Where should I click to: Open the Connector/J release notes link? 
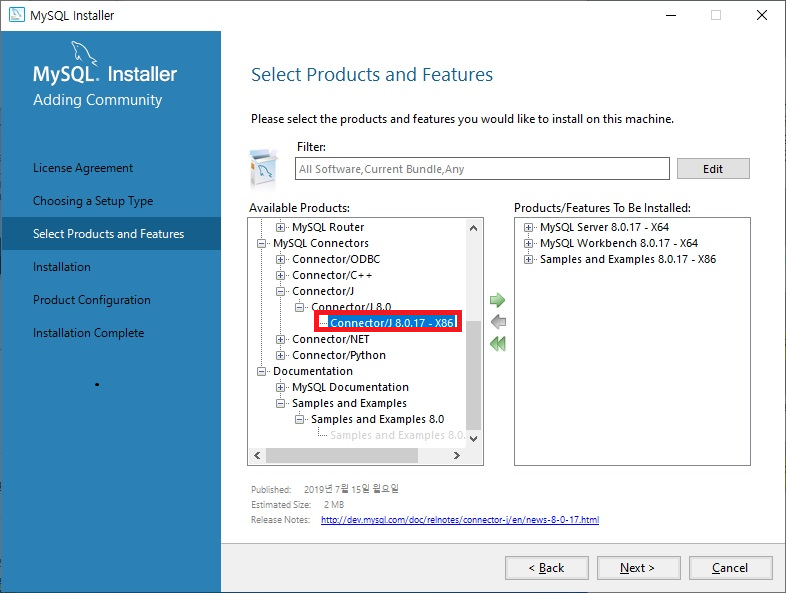coord(460,520)
